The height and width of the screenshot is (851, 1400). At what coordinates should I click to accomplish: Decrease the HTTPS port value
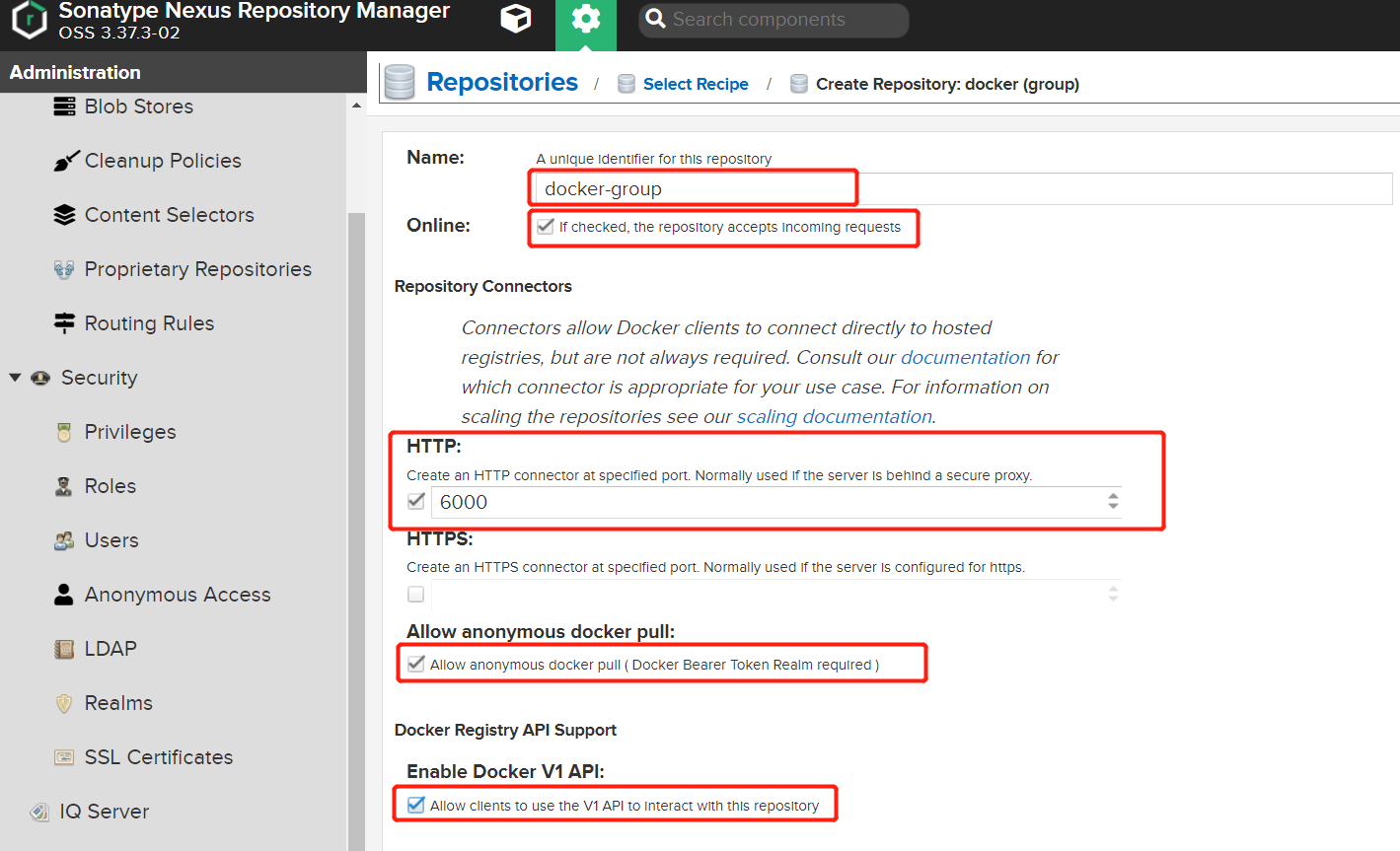point(1113,600)
